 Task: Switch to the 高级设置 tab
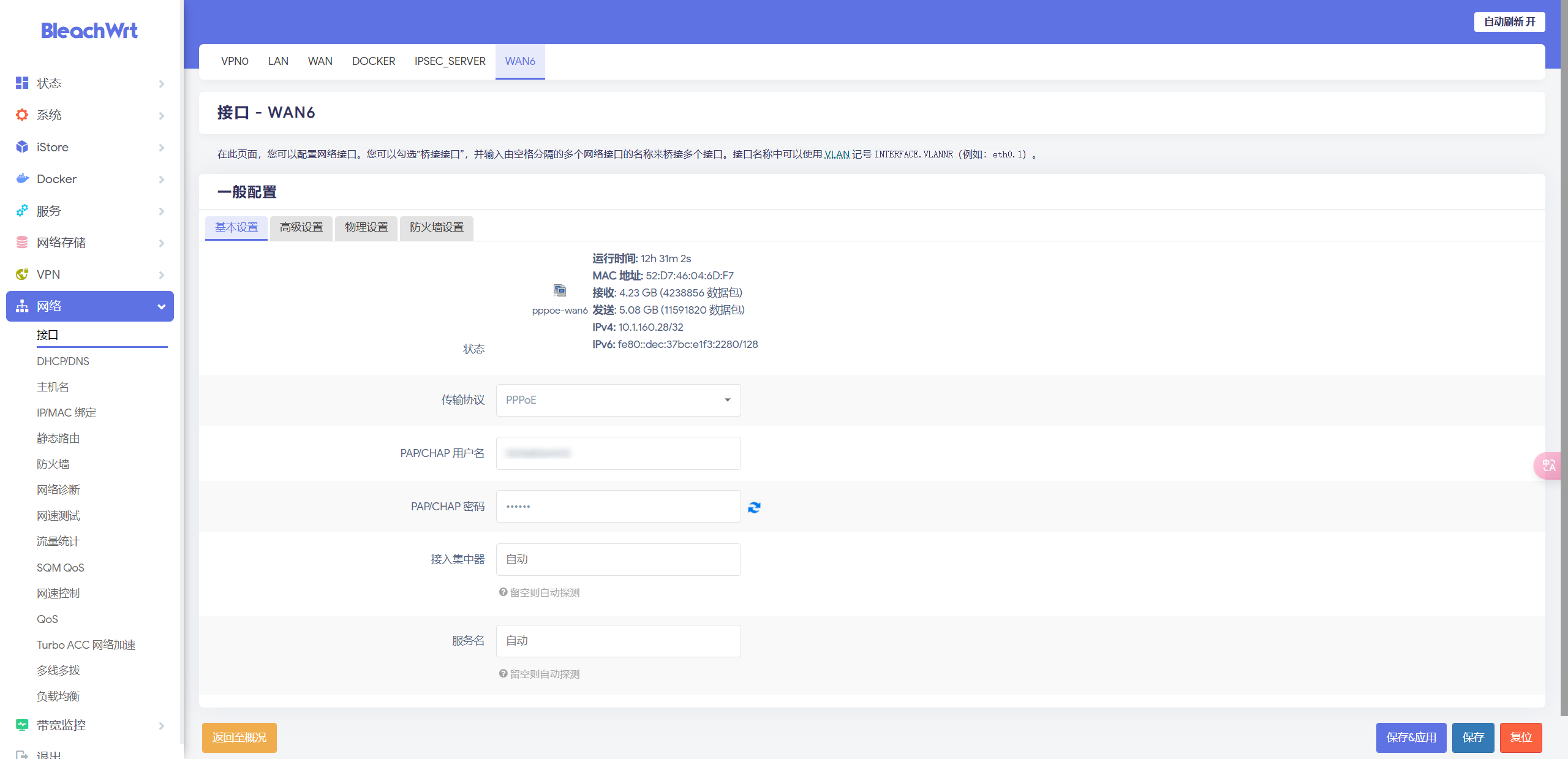click(301, 227)
